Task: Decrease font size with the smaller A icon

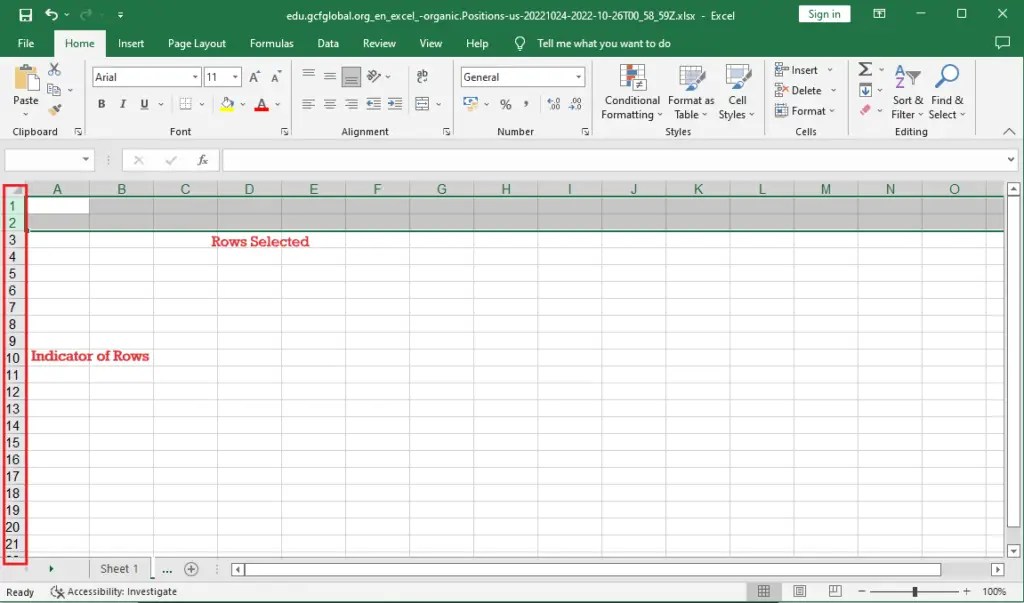Action: click(276, 77)
